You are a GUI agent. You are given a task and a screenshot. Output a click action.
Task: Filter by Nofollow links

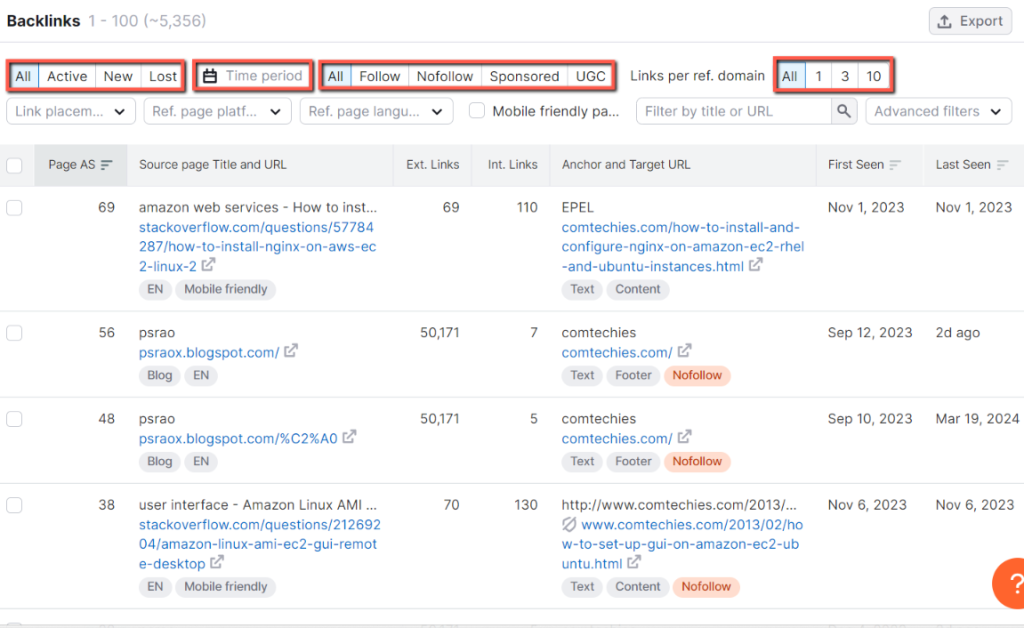[445, 76]
